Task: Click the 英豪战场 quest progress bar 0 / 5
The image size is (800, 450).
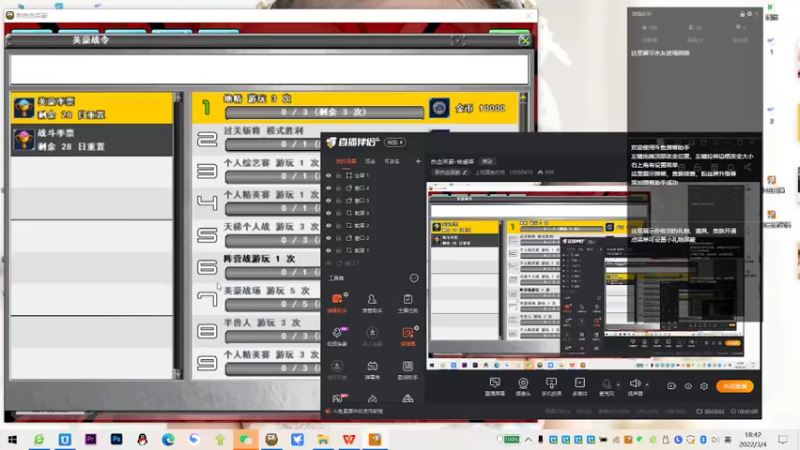Action: point(273,304)
